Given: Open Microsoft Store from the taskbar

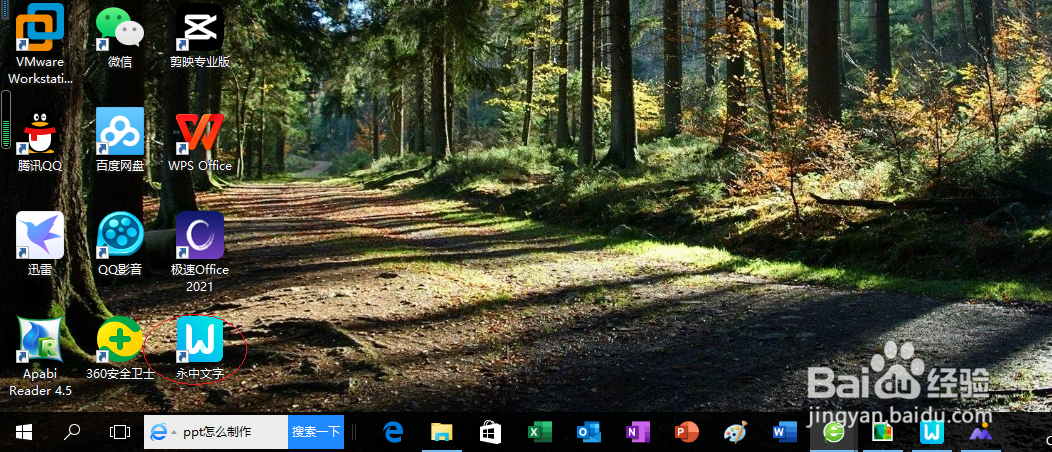Looking at the screenshot, I should coord(490,432).
